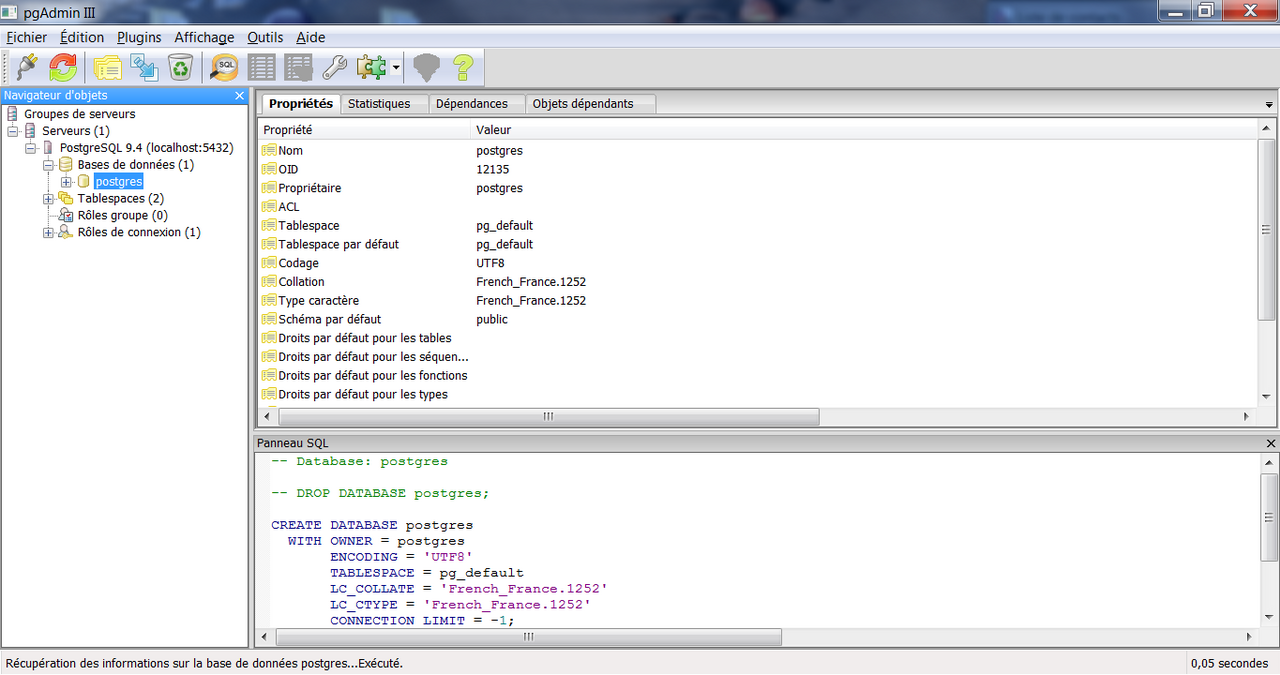This screenshot has height=675, width=1280.
Task: Select the Codage property row
Action: 758,263
